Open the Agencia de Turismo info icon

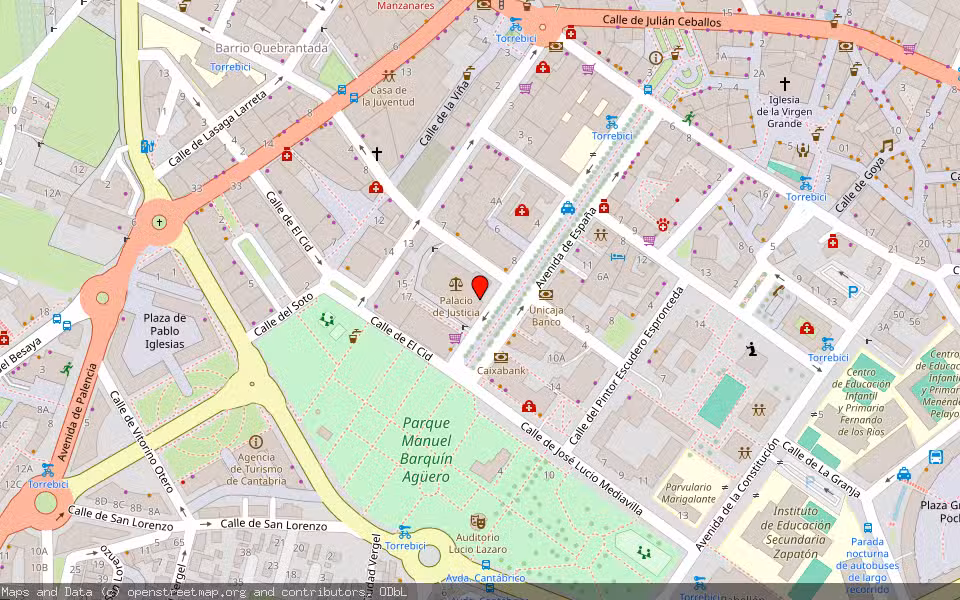256,441
